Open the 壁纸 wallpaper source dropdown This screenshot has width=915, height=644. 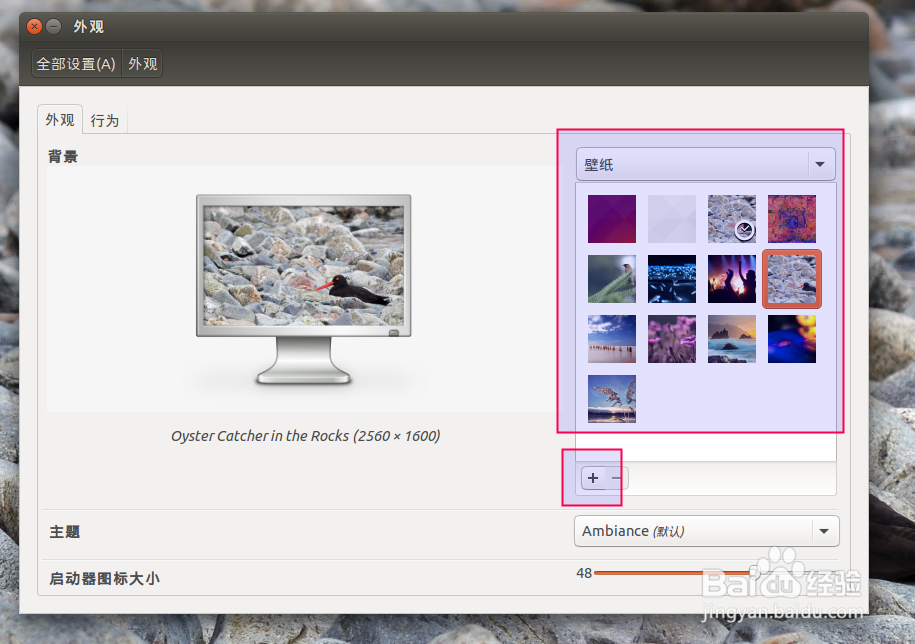click(x=705, y=163)
